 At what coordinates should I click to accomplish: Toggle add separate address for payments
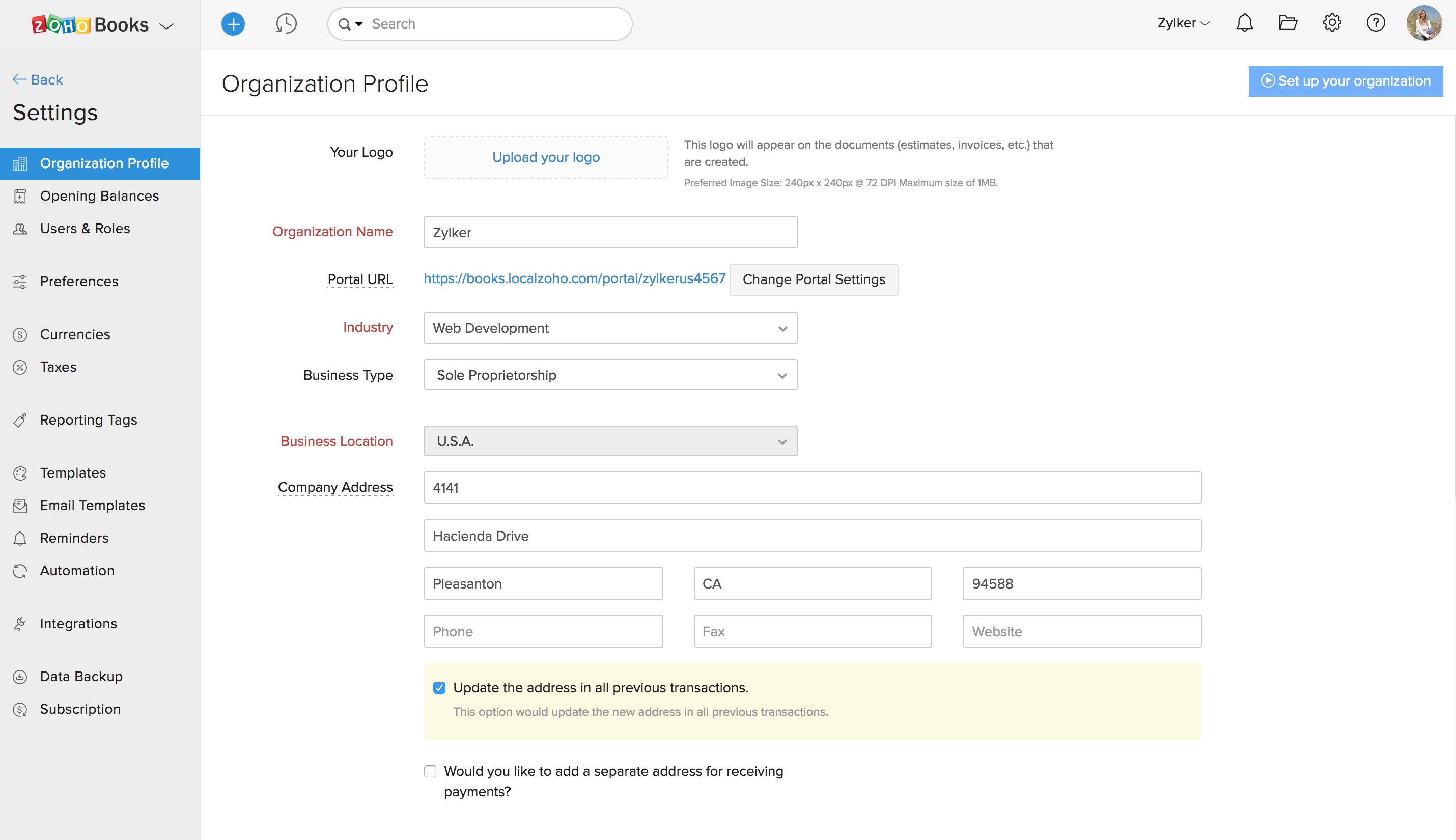pos(430,771)
